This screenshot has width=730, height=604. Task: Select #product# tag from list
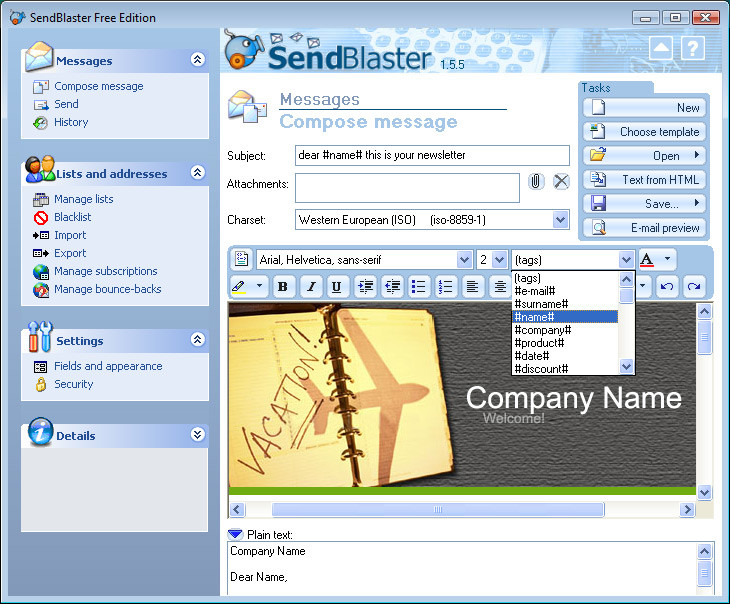[x=565, y=343]
